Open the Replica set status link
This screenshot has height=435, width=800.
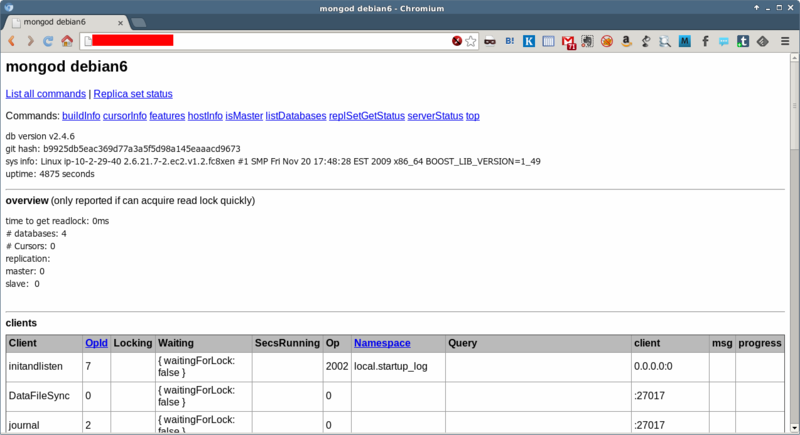pyautogui.click(x=133, y=94)
